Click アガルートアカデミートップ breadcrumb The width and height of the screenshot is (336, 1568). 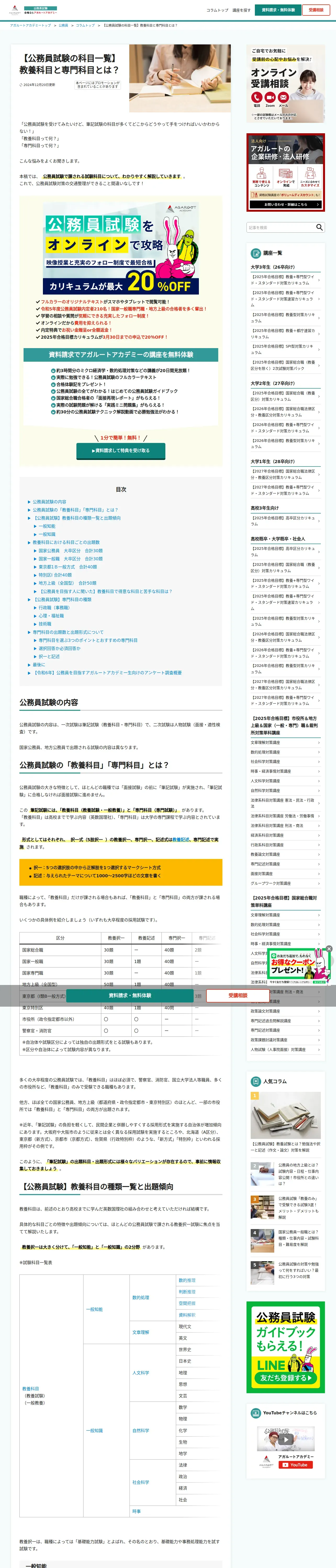[31, 26]
